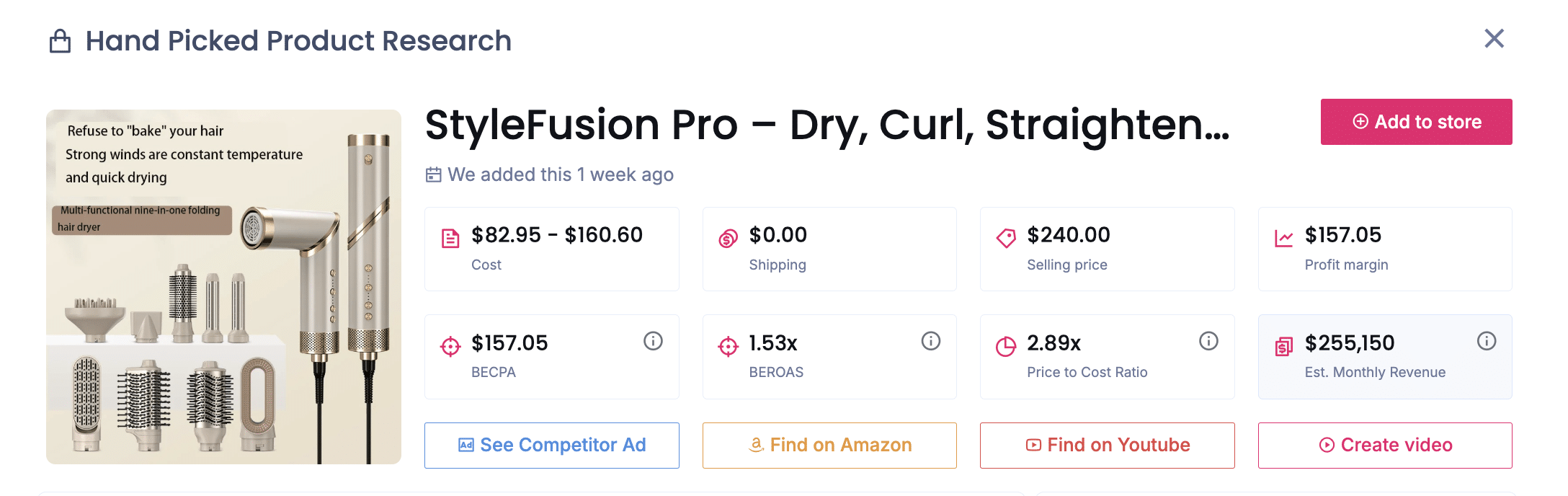1568x496 pixels.
Task: Click the Add to store button
Action: point(1415,122)
